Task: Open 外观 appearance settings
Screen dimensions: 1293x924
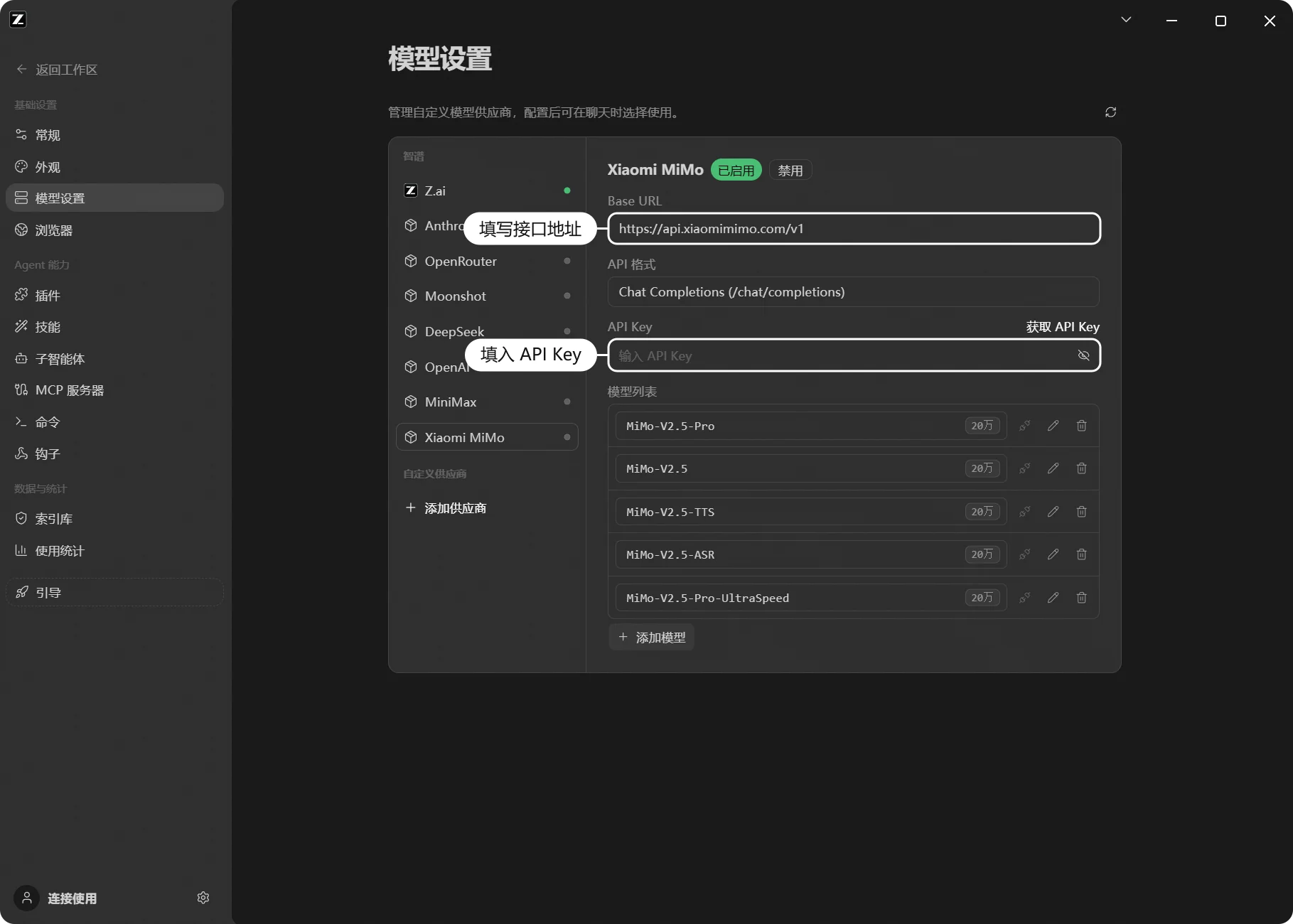Action: pyautogui.click(x=114, y=167)
